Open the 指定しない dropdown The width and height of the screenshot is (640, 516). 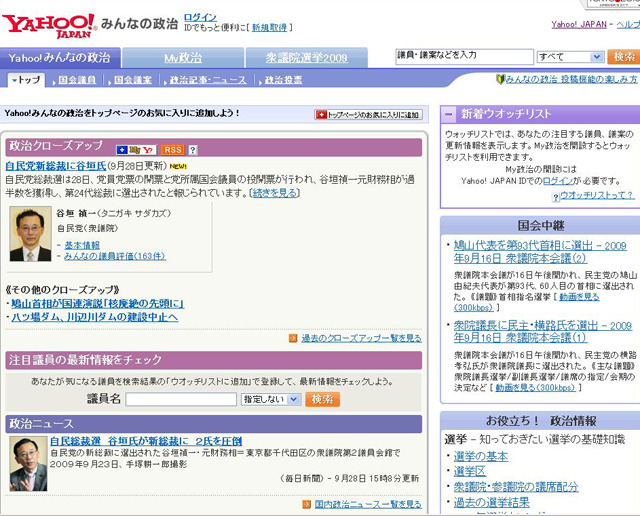[271, 399]
